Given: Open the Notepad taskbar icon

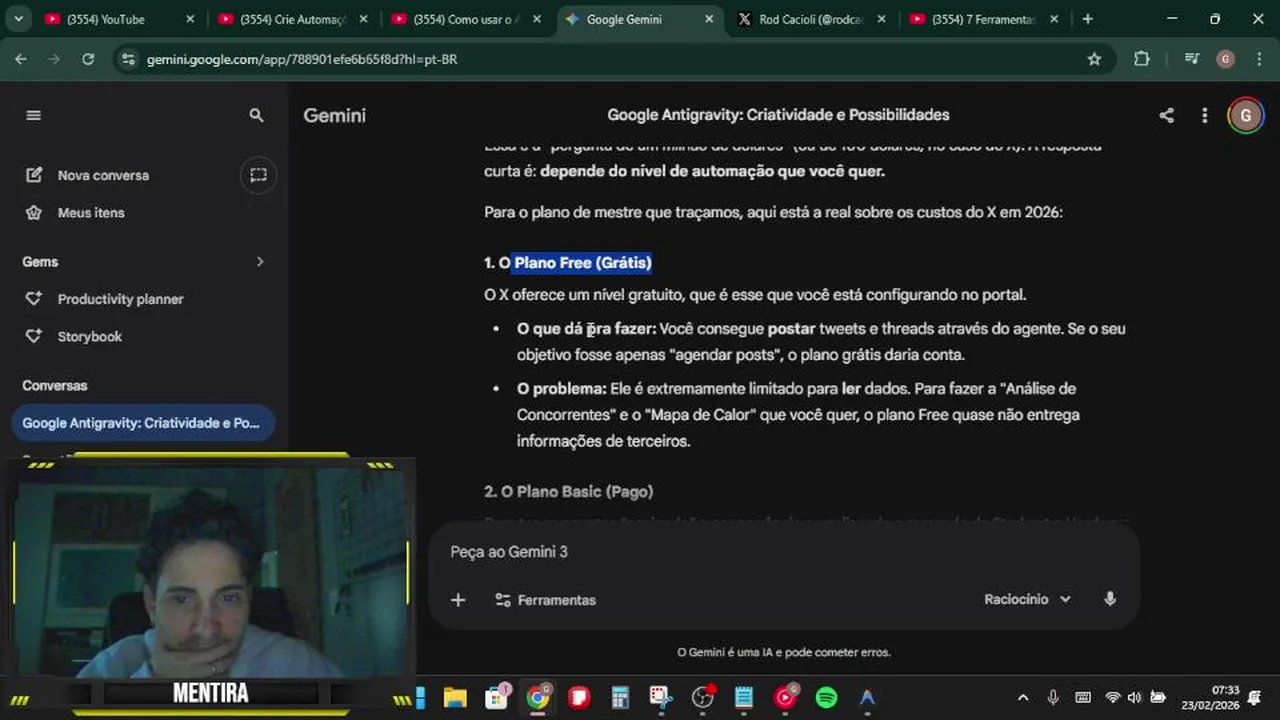Looking at the screenshot, I should pyautogui.click(x=744, y=697).
